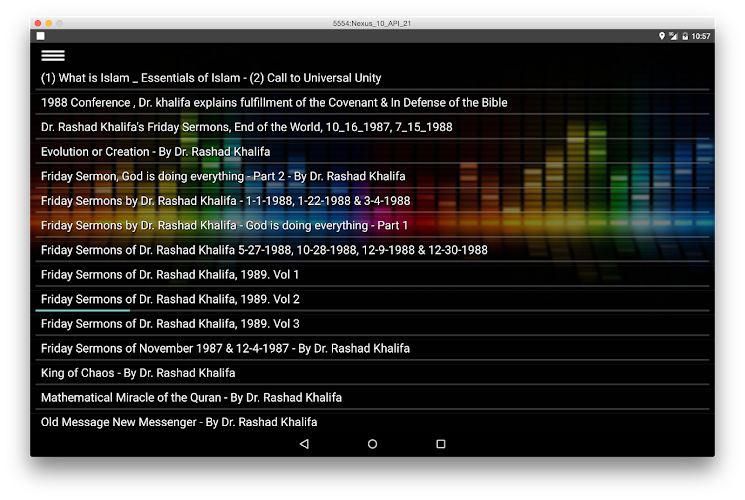Image resolution: width=745 pixels, height=500 pixels.
Task: Click the notification square in status bar
Action: (x=41, y=36)
